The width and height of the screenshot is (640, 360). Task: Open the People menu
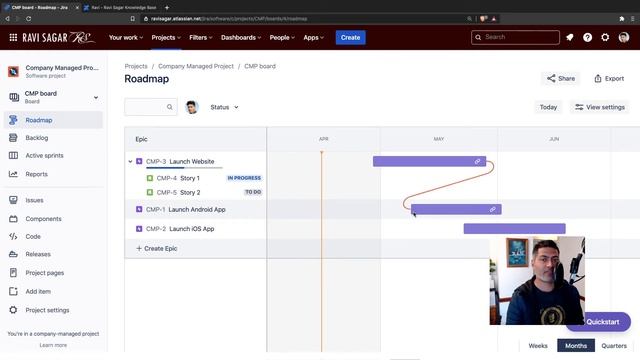pyautogui.click(x=282, y=38)
